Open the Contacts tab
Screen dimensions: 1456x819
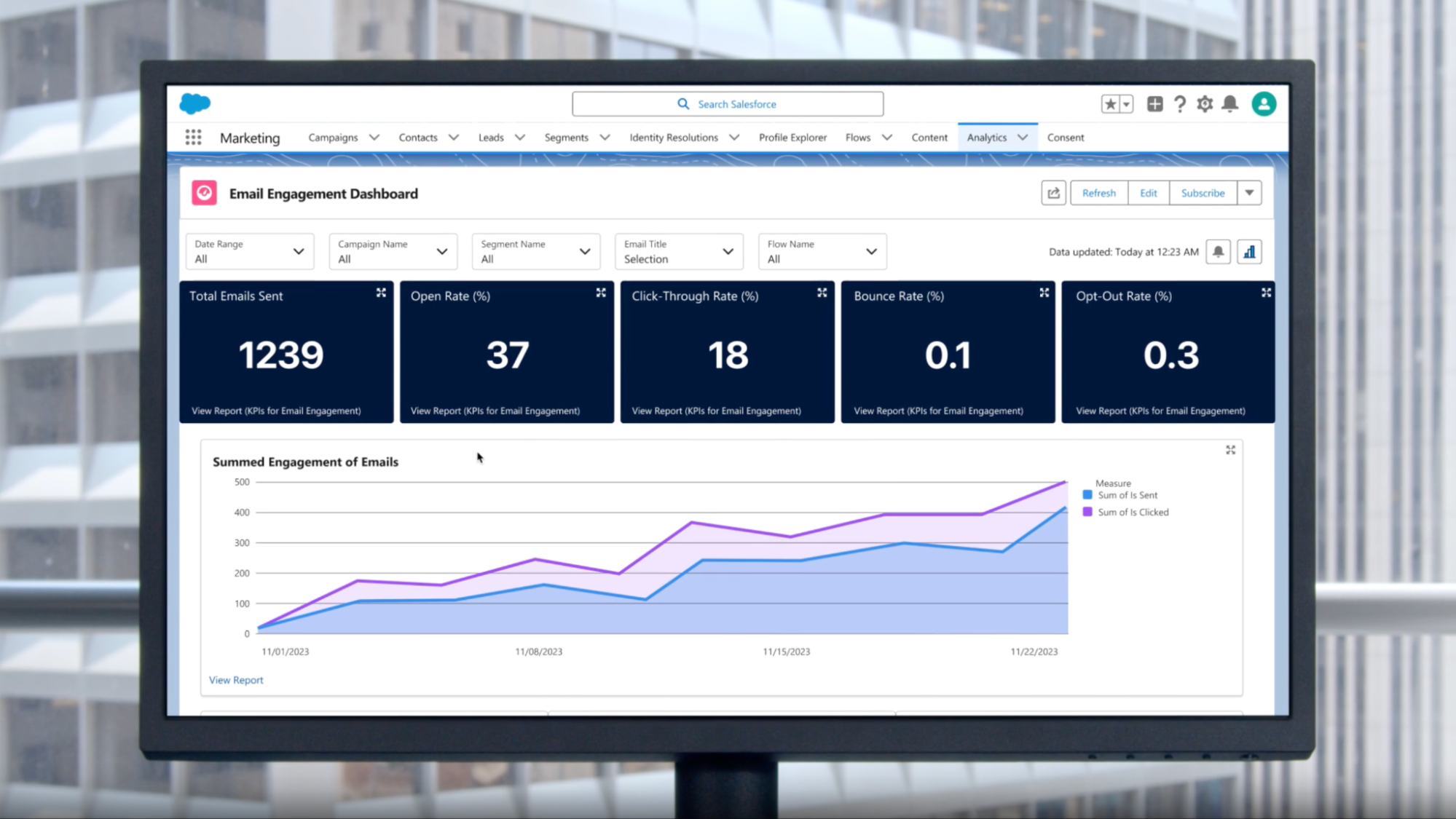(x=418, y=137)
